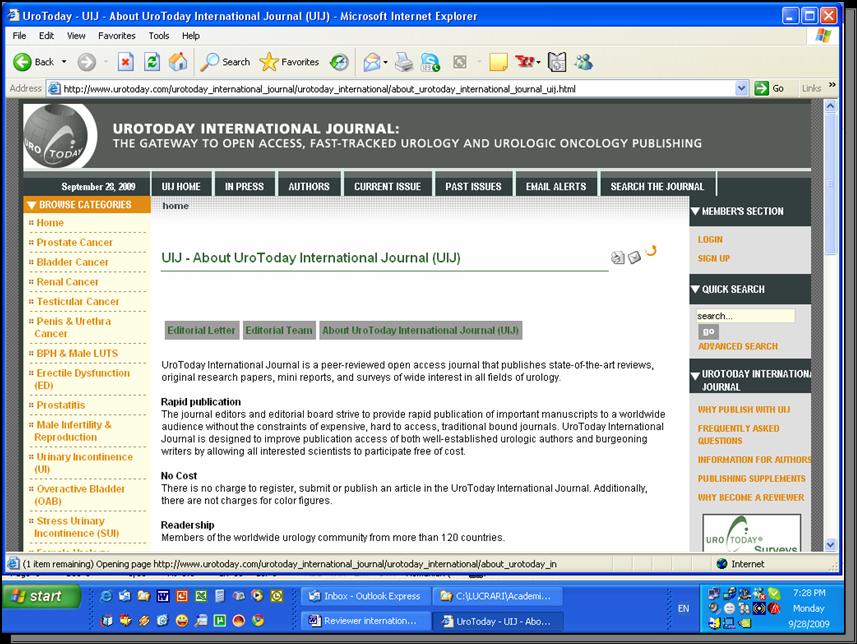The image size is (857, 644).
Task: Go to UIJ HOME tab
Action: click(x=181, y=186)
